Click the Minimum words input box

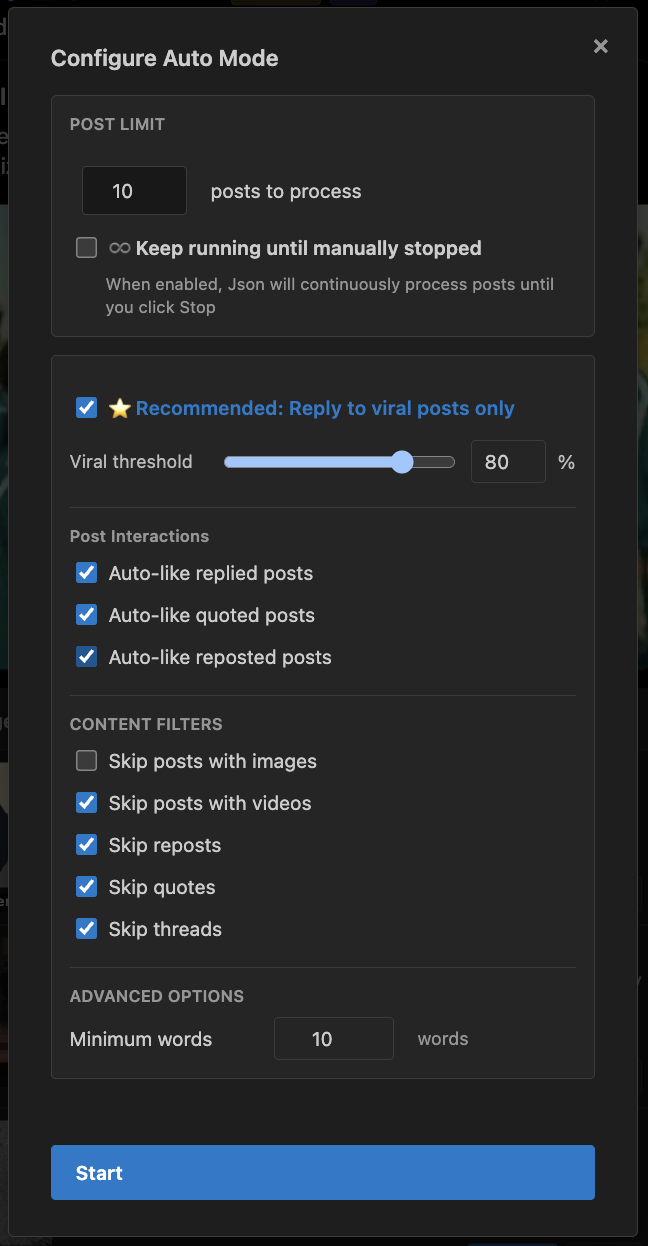[333, 1038]
